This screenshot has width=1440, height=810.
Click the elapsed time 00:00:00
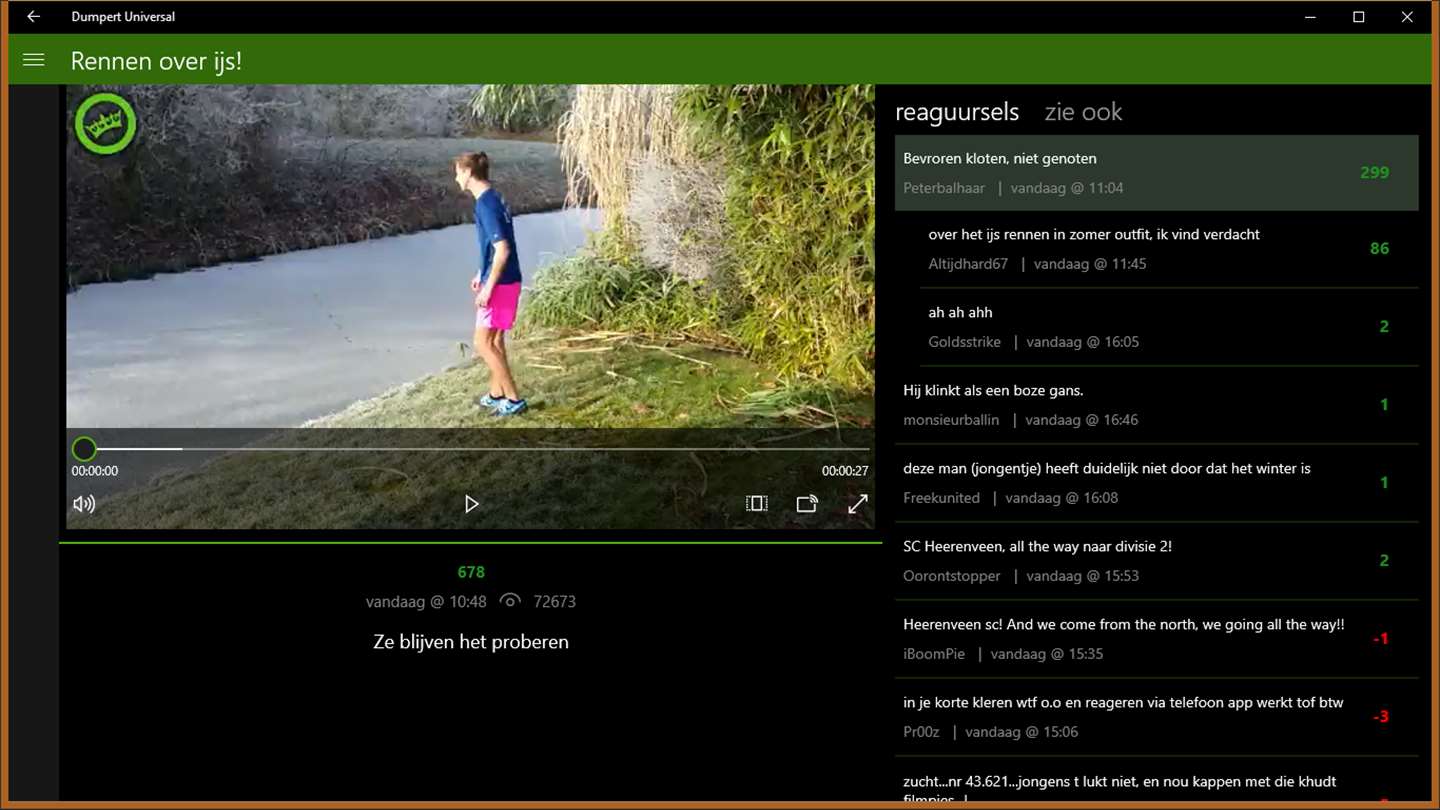click(95, 471)
